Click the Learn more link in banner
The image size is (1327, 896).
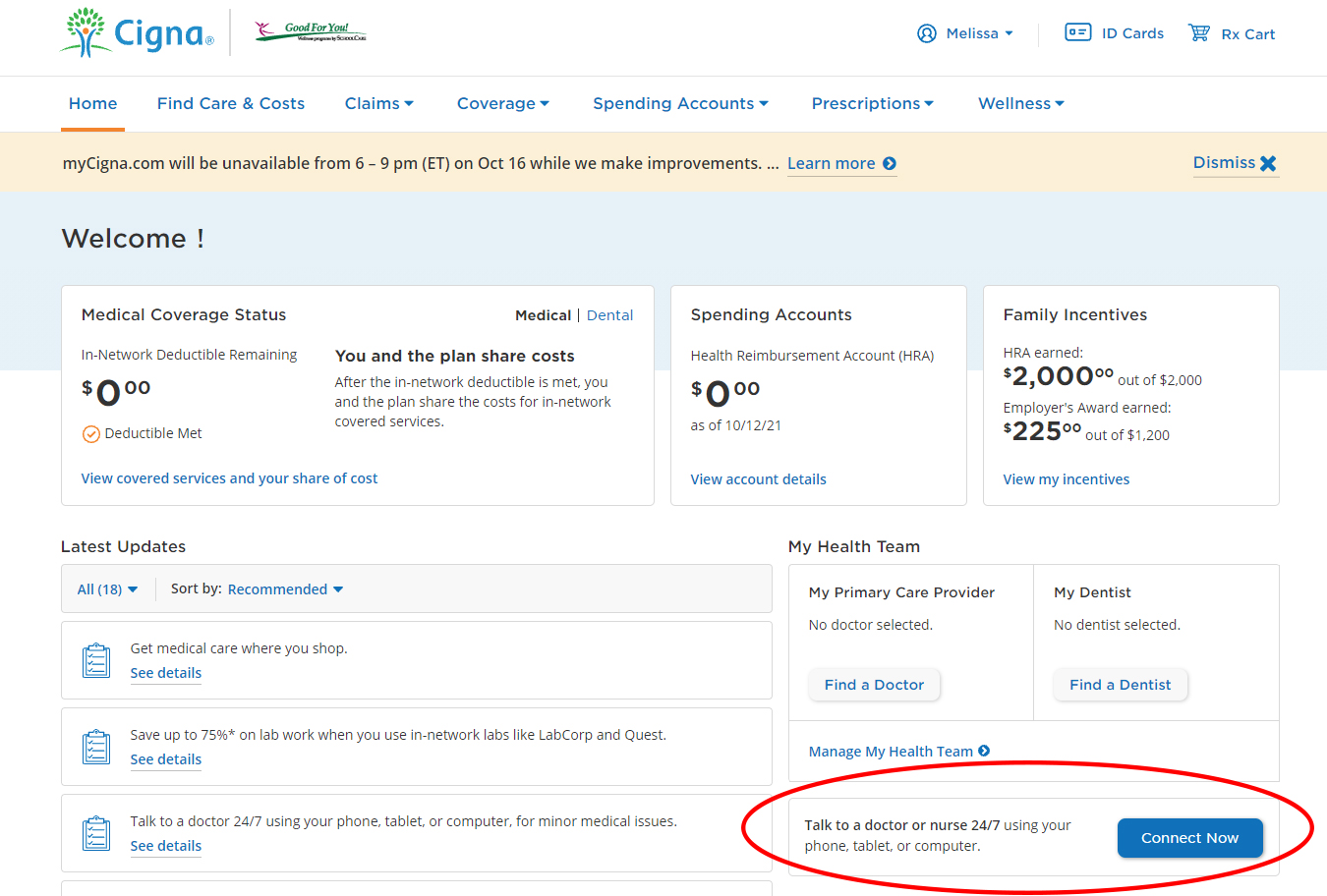(x=831, y=164)
